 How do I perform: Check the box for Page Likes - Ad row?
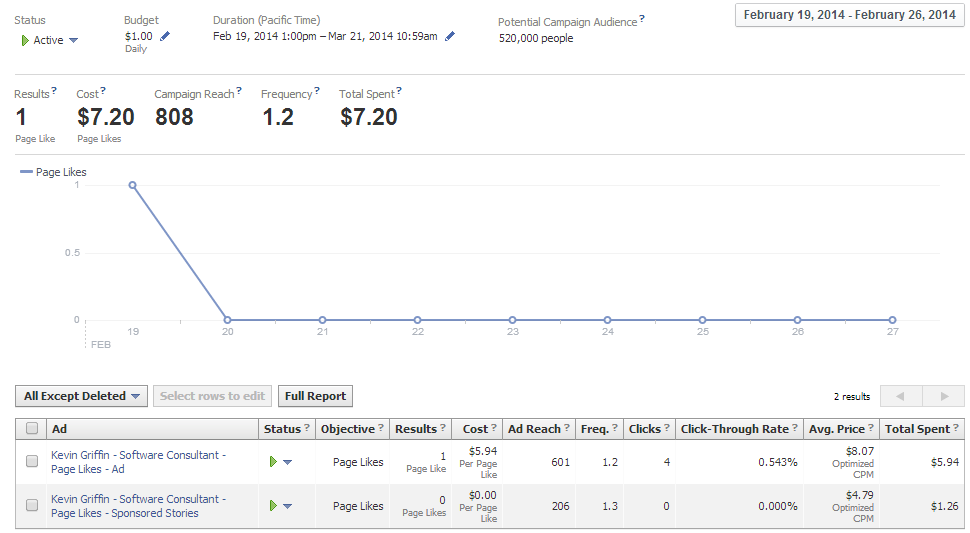[32, 462]
